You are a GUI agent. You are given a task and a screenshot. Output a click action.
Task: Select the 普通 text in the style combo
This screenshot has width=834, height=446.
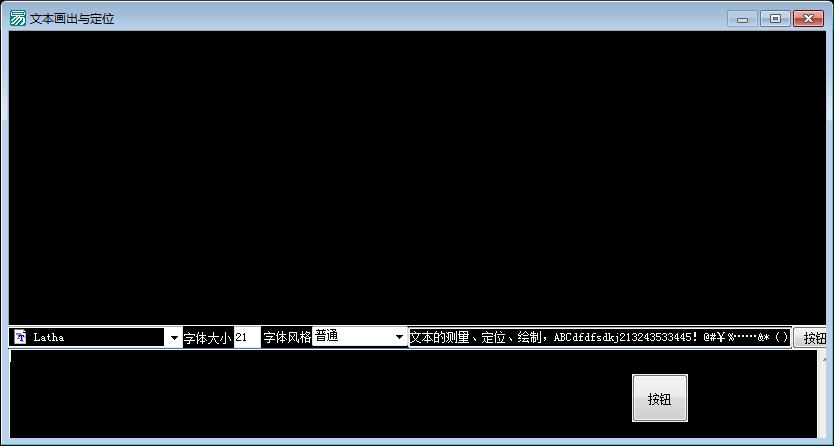click(327, 336)
